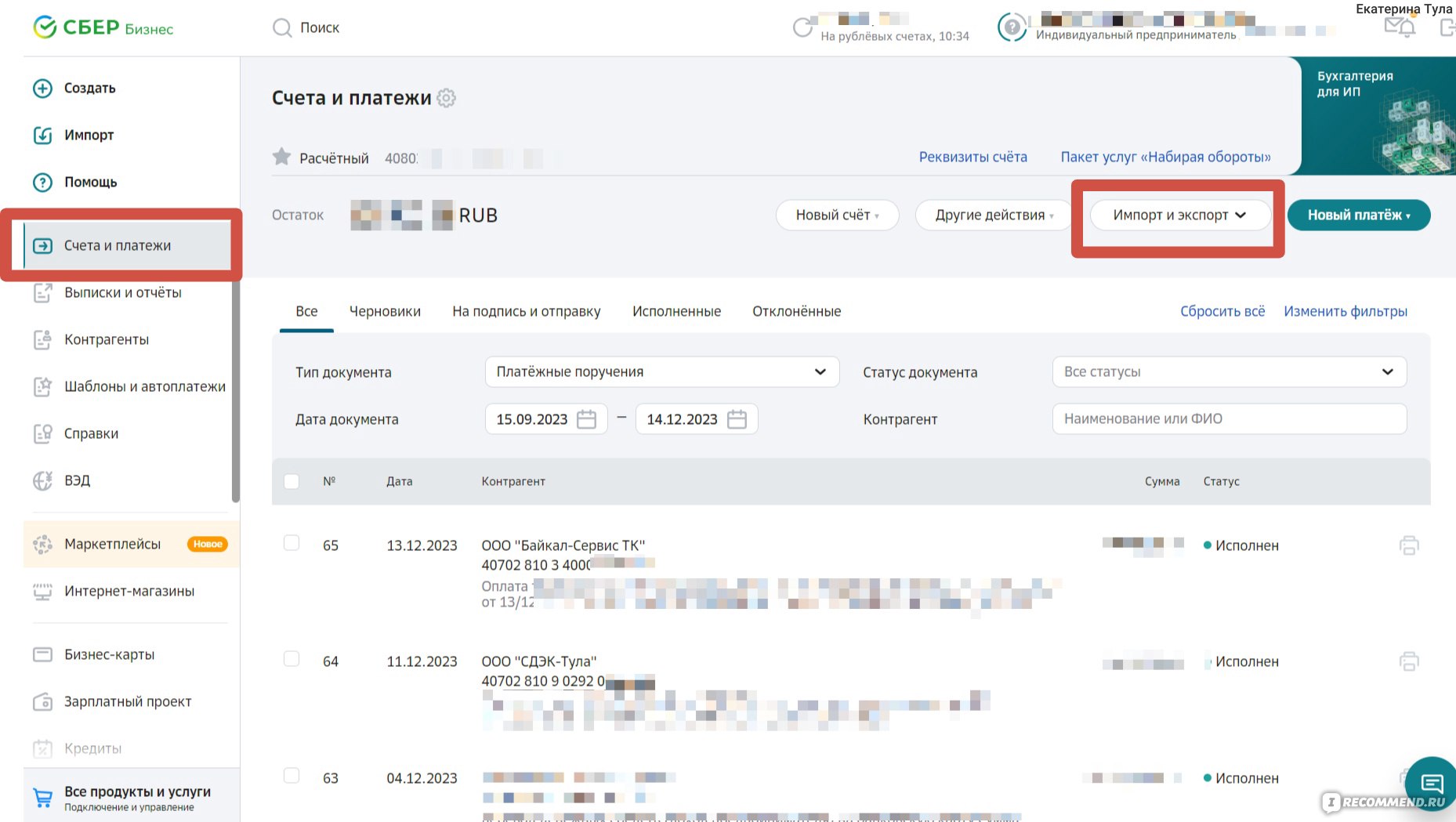1456x822 pixels.
Task: Check the box for payment 64
Action: [292, 658]
